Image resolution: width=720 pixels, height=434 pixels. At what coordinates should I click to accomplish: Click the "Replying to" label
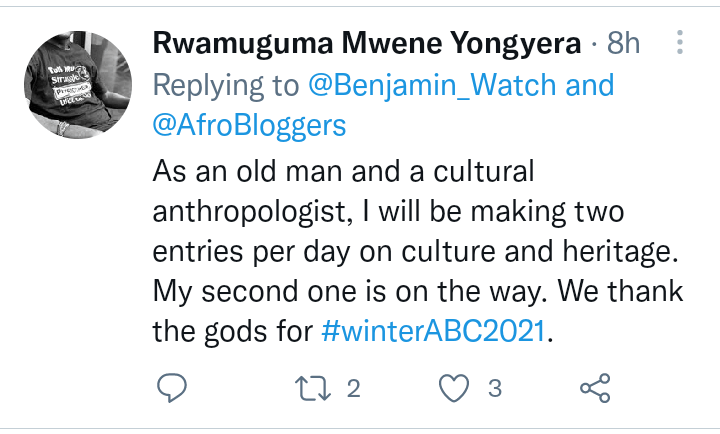click(x=225, y=86)
